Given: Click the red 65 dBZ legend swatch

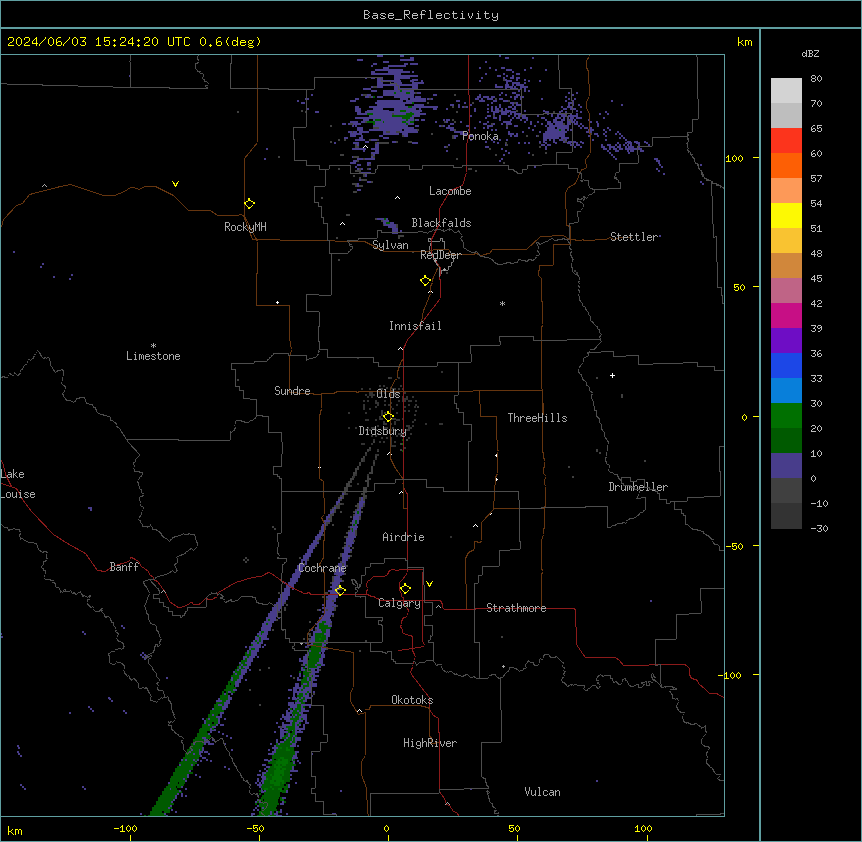Looking at the screenshot, I should 786,140.
